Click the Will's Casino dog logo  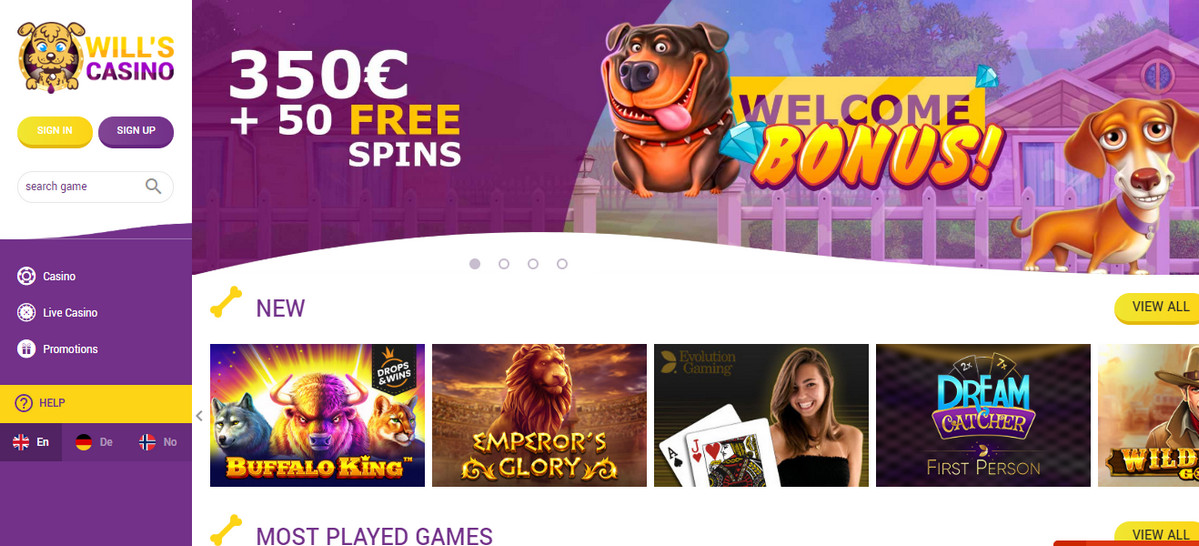pyautogui.click(x=96, y=57)
